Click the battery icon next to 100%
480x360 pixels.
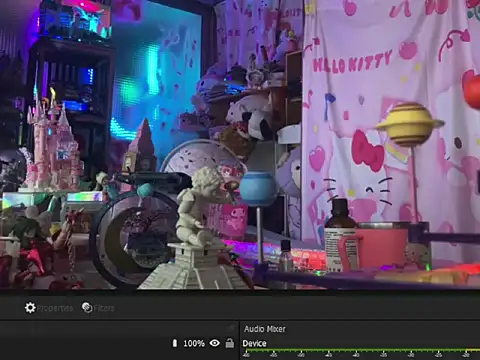coord(175,343)
